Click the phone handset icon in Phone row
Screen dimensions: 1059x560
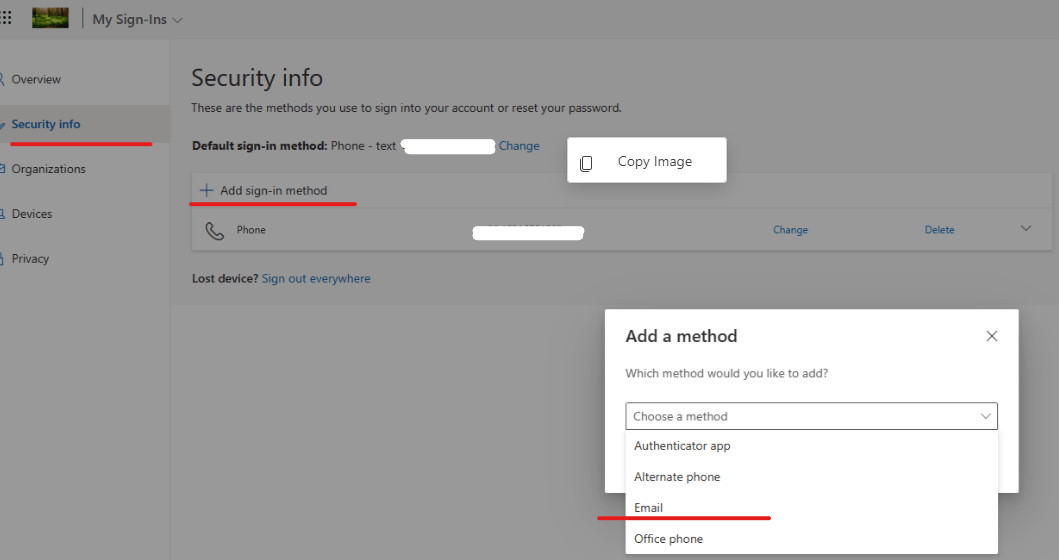point(214,230)
